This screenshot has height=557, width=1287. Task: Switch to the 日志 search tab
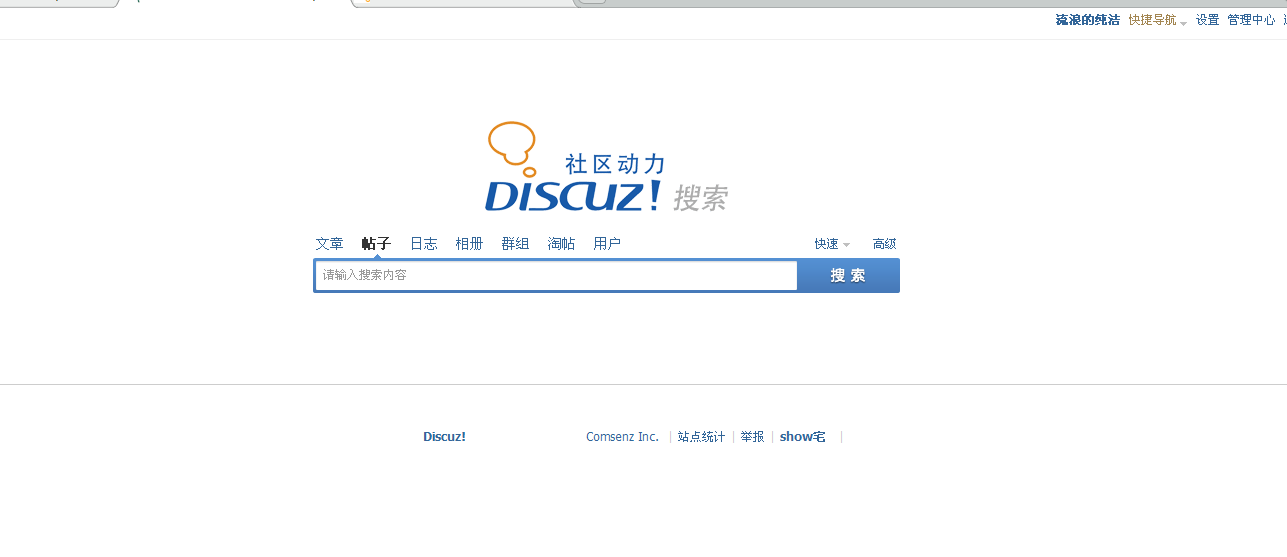[x=423, y=244]
